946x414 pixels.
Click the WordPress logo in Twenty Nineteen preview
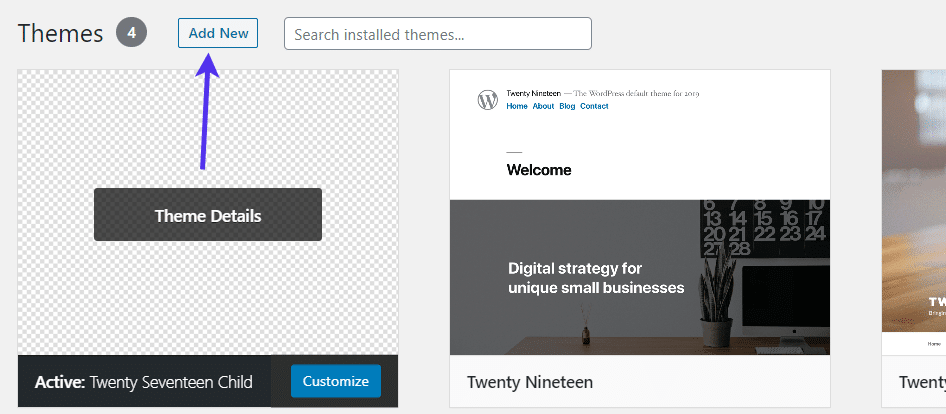[x=487, y=100]
